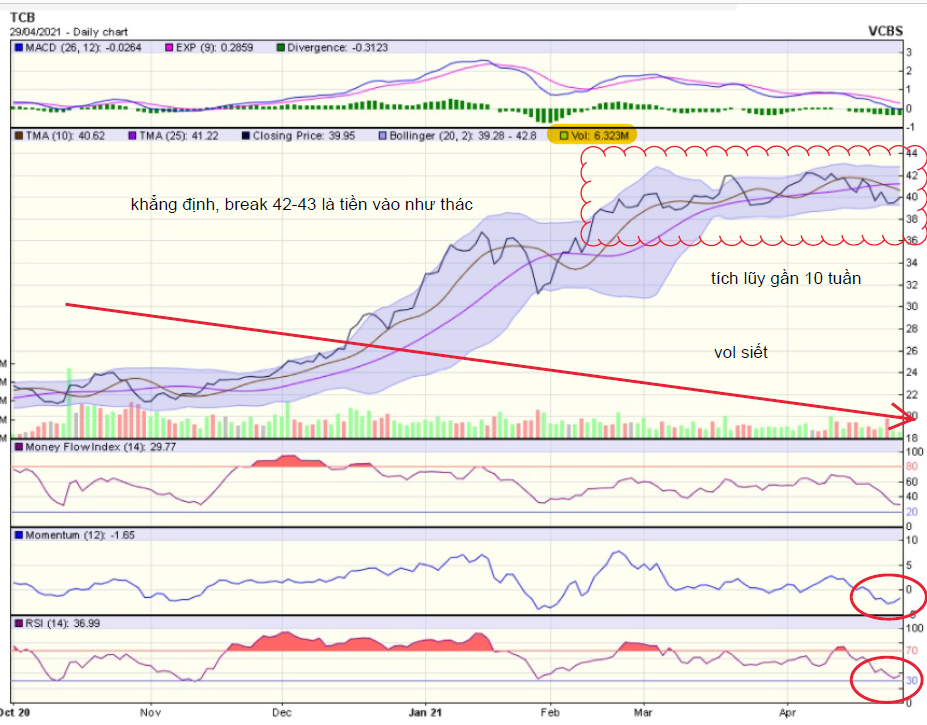
Task: Click the Momentum (12) legend square
Action: 18,535
